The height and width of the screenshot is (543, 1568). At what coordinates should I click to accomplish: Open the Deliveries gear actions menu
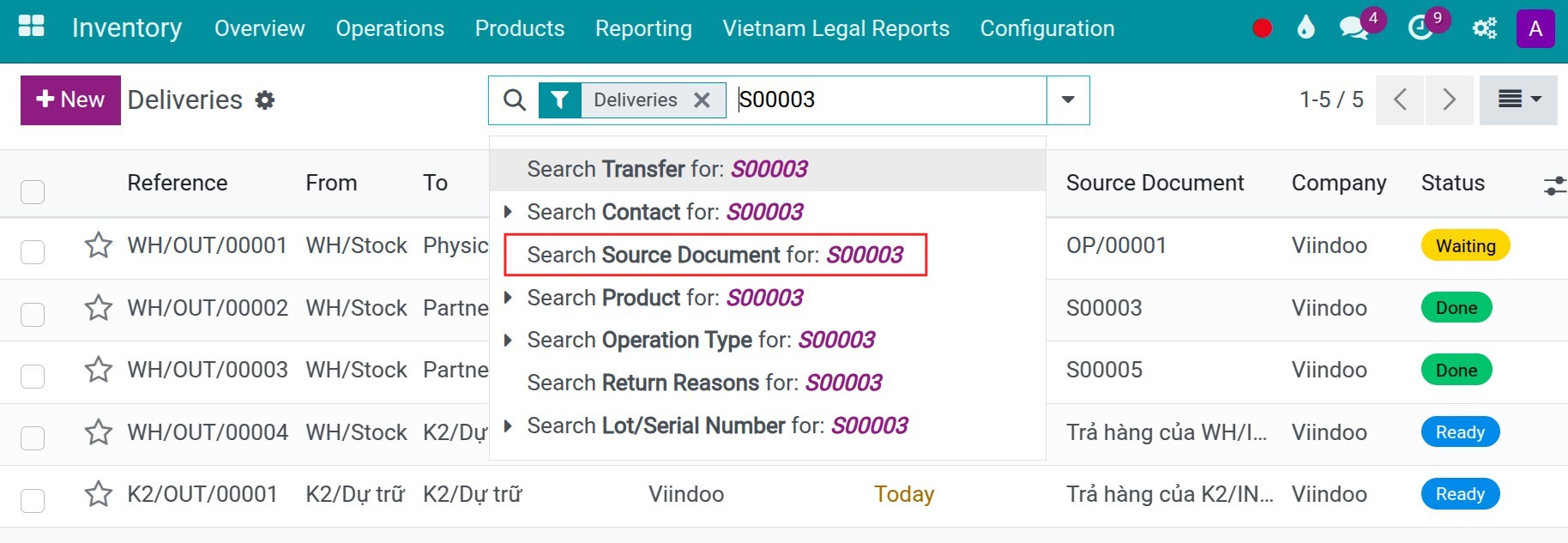[265, 100]
